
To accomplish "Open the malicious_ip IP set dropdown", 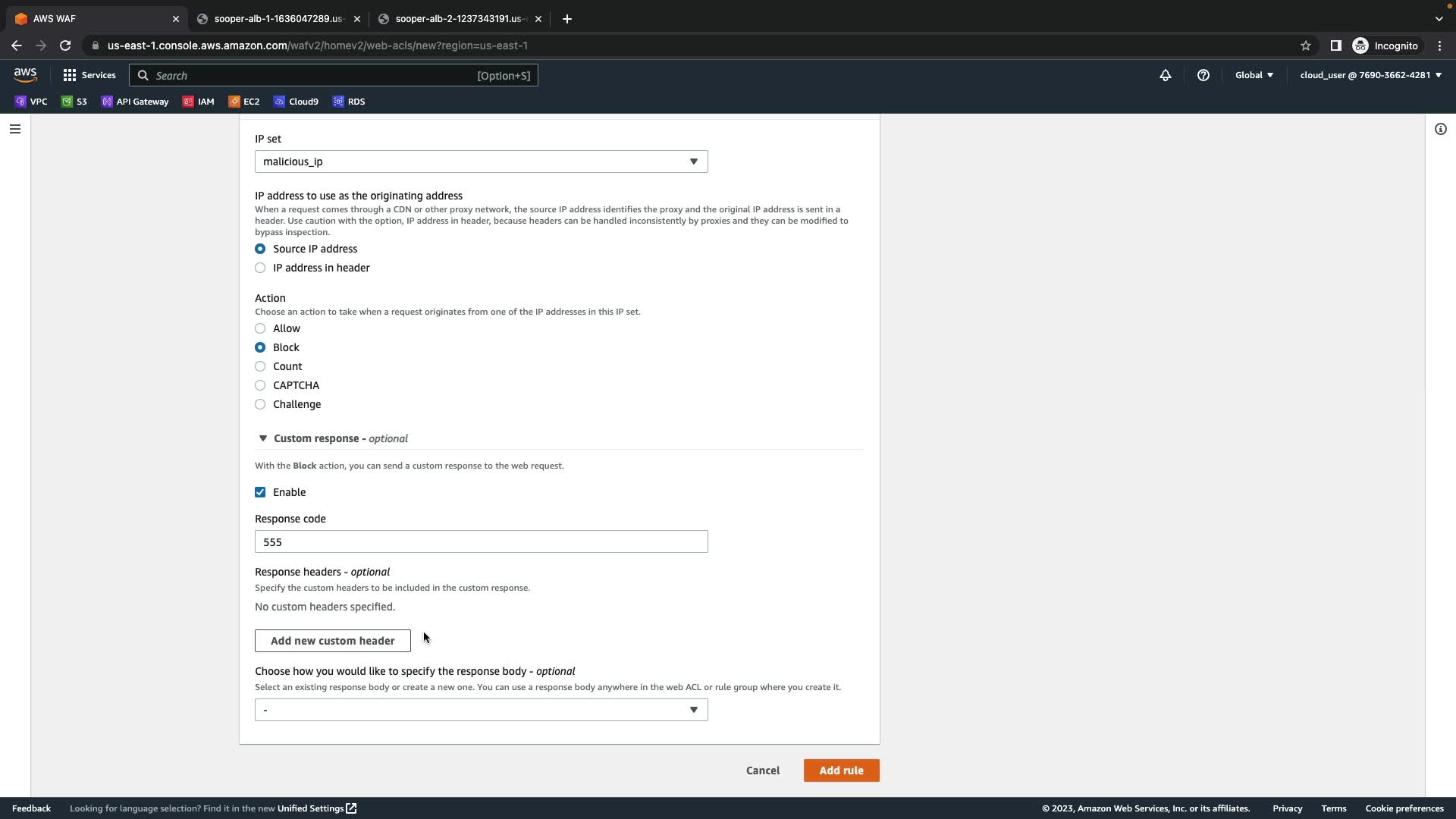I will [481, 162].
